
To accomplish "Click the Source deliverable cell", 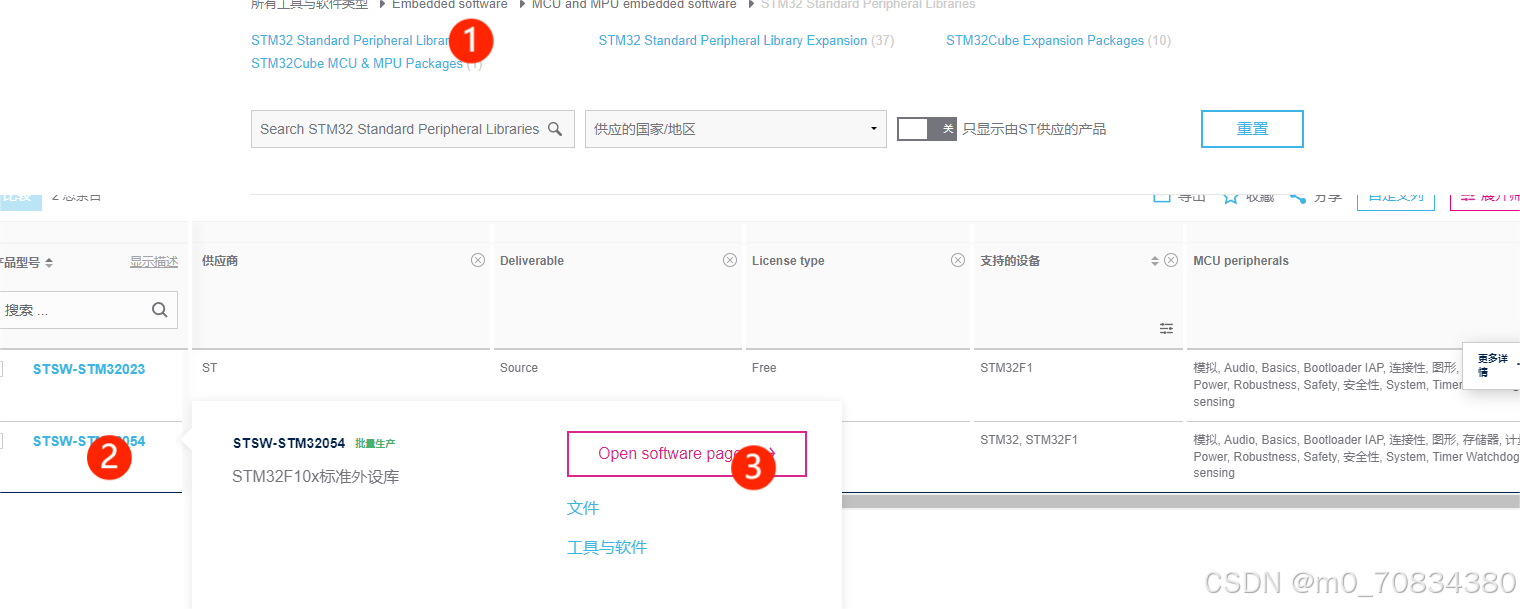I will point(519,368).
